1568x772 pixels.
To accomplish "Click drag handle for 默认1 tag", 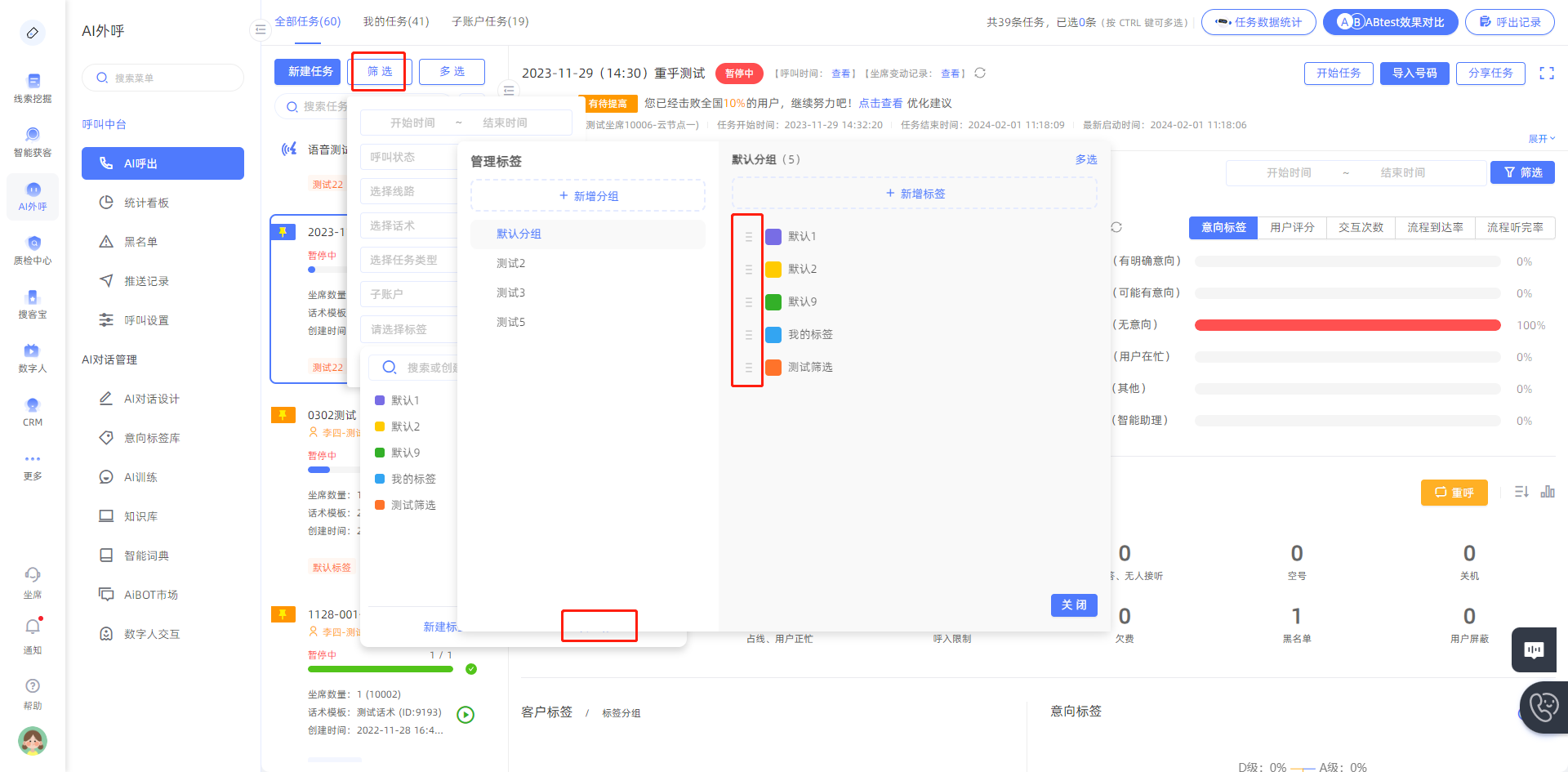I will pyautogui.click(x=748, y=237).
